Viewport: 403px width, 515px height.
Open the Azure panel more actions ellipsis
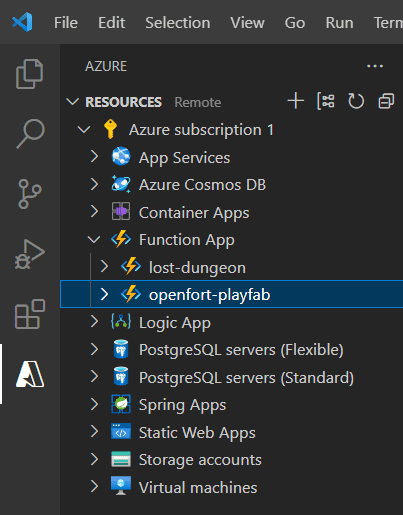click(375, 66)
